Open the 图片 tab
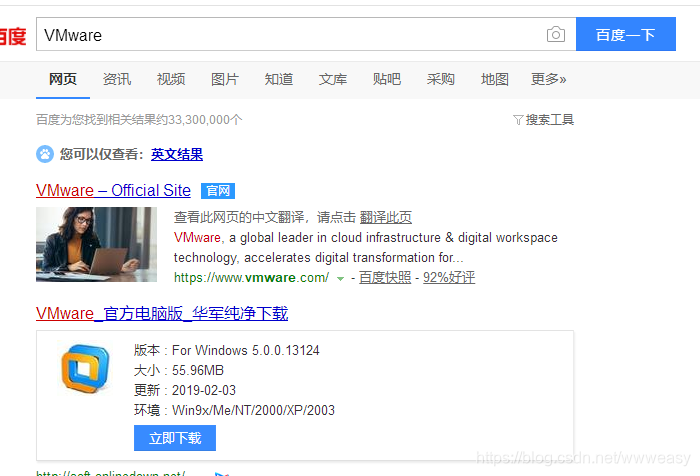Image resolution: width=700 pixels, height=476 pixels. [225, 79]
